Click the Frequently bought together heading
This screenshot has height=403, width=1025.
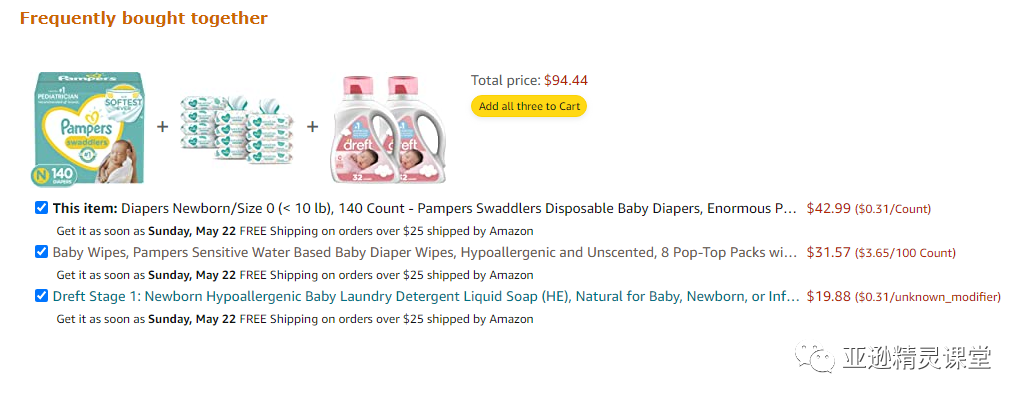pyautogui.click(x=144, y=18)
